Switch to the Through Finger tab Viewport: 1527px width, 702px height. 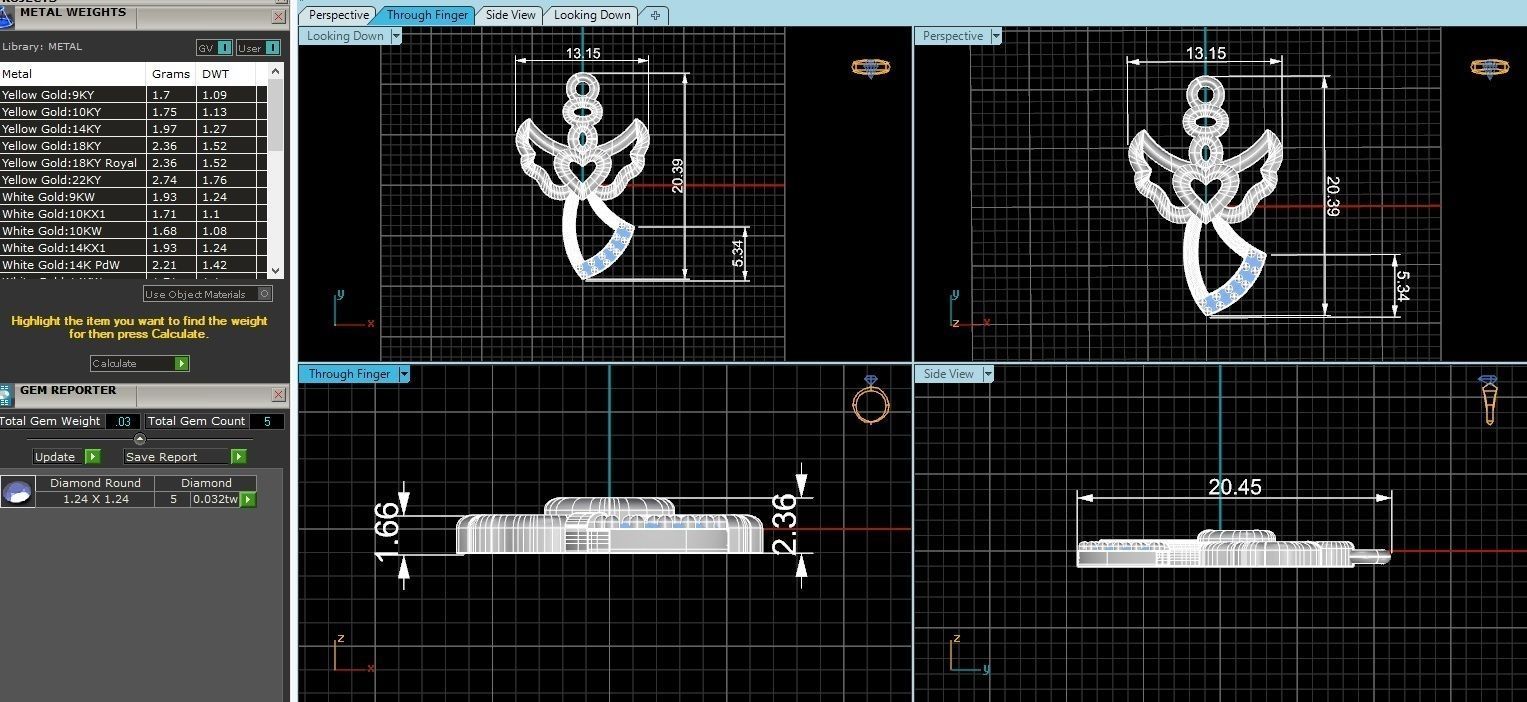[427, 15]
